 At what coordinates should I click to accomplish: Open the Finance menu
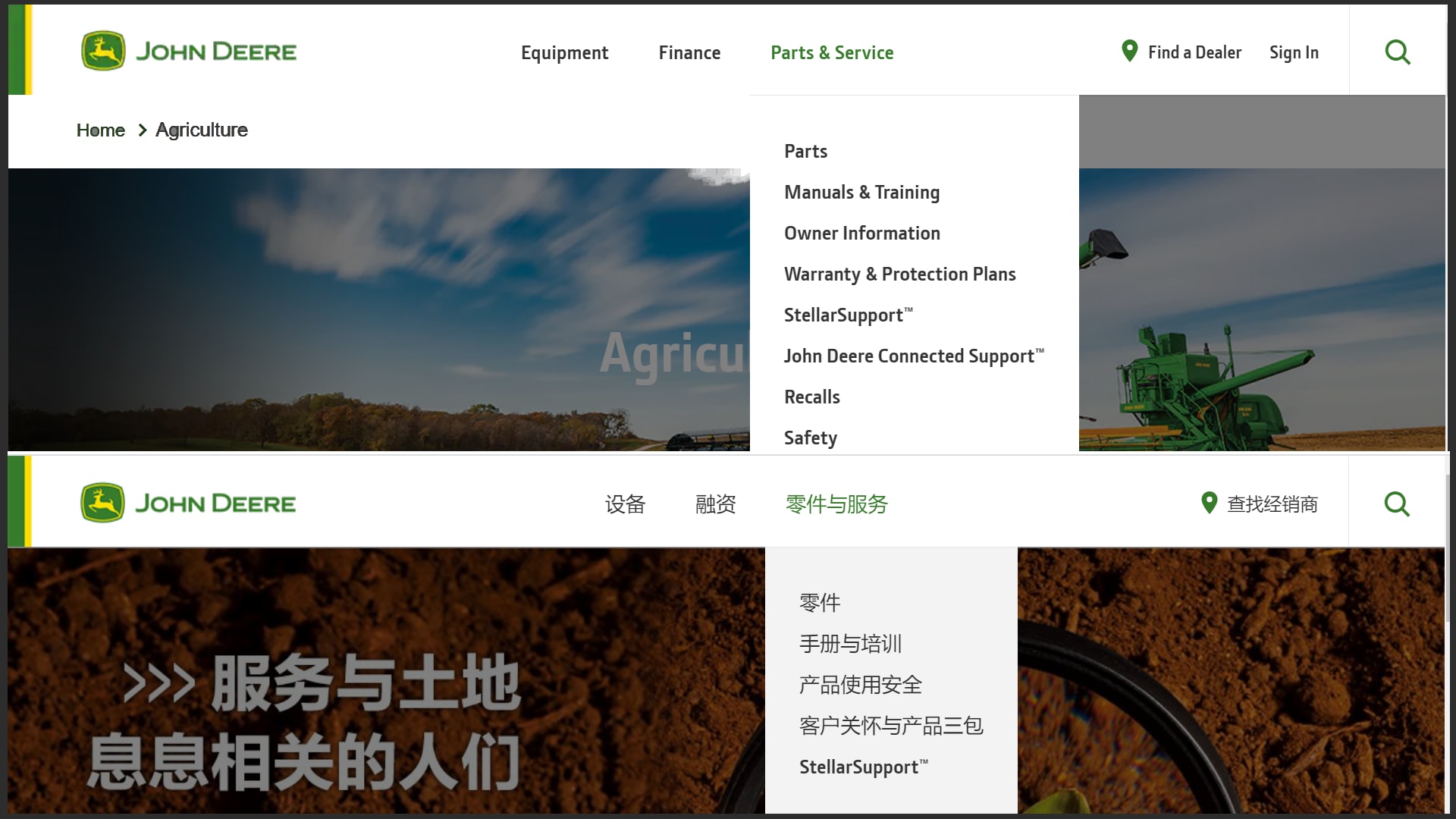(x=689, y=52)
